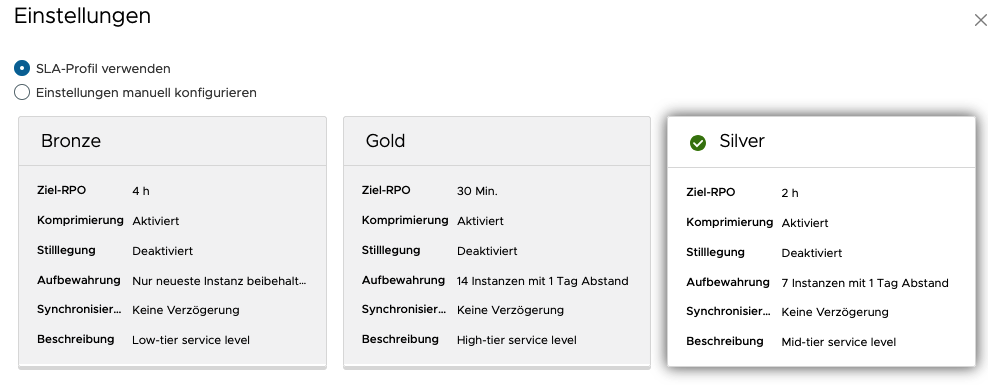Screen dimensions: 988x387
Task: Click High-tier service level description
Action: pyautogui.click(x=517, y=340)
